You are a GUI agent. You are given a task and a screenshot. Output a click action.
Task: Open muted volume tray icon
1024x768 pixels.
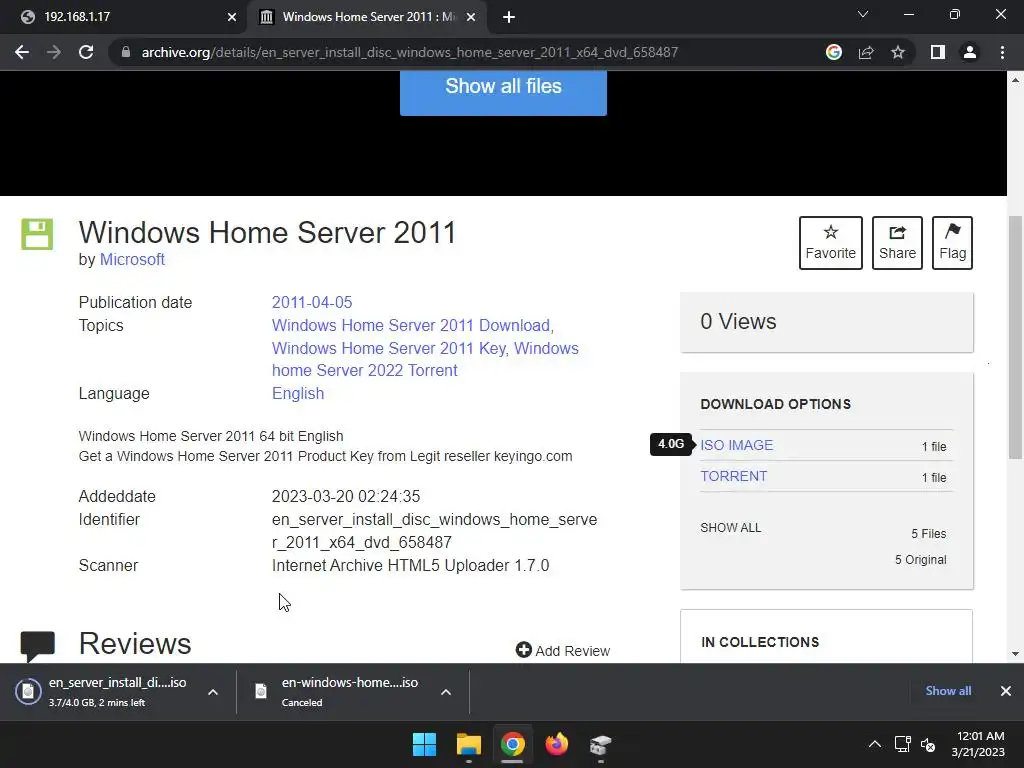[928, 744]
